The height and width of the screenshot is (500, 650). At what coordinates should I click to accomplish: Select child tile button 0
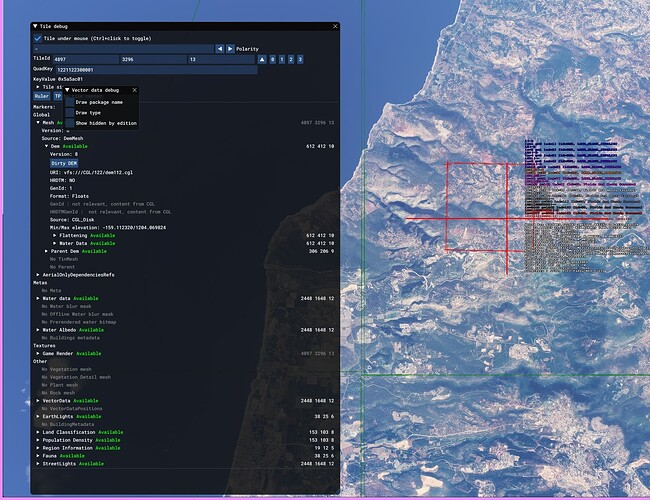click(272, 59)
